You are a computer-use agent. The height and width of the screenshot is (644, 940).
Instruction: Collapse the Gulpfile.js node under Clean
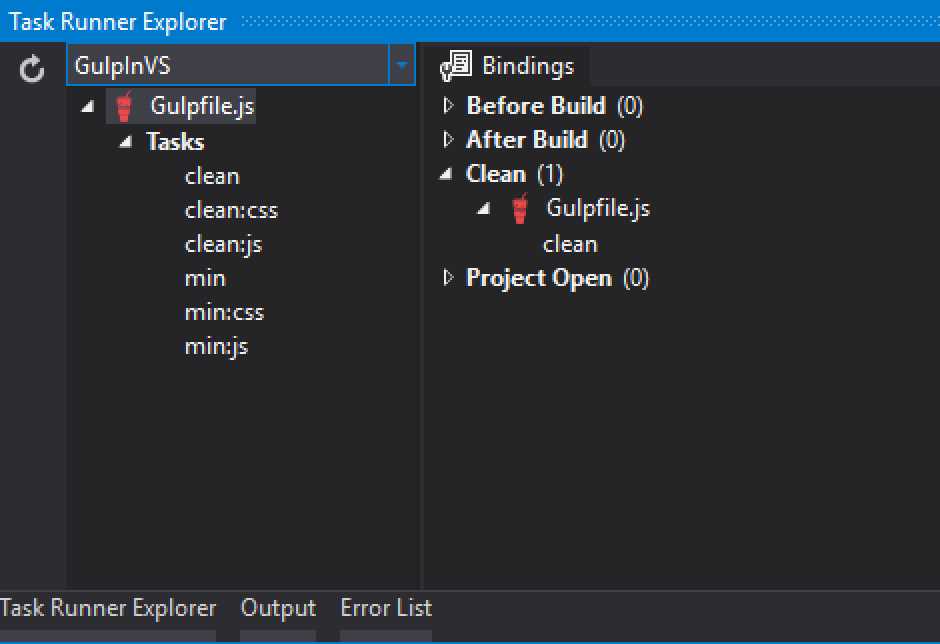click(x=482, y=208)
